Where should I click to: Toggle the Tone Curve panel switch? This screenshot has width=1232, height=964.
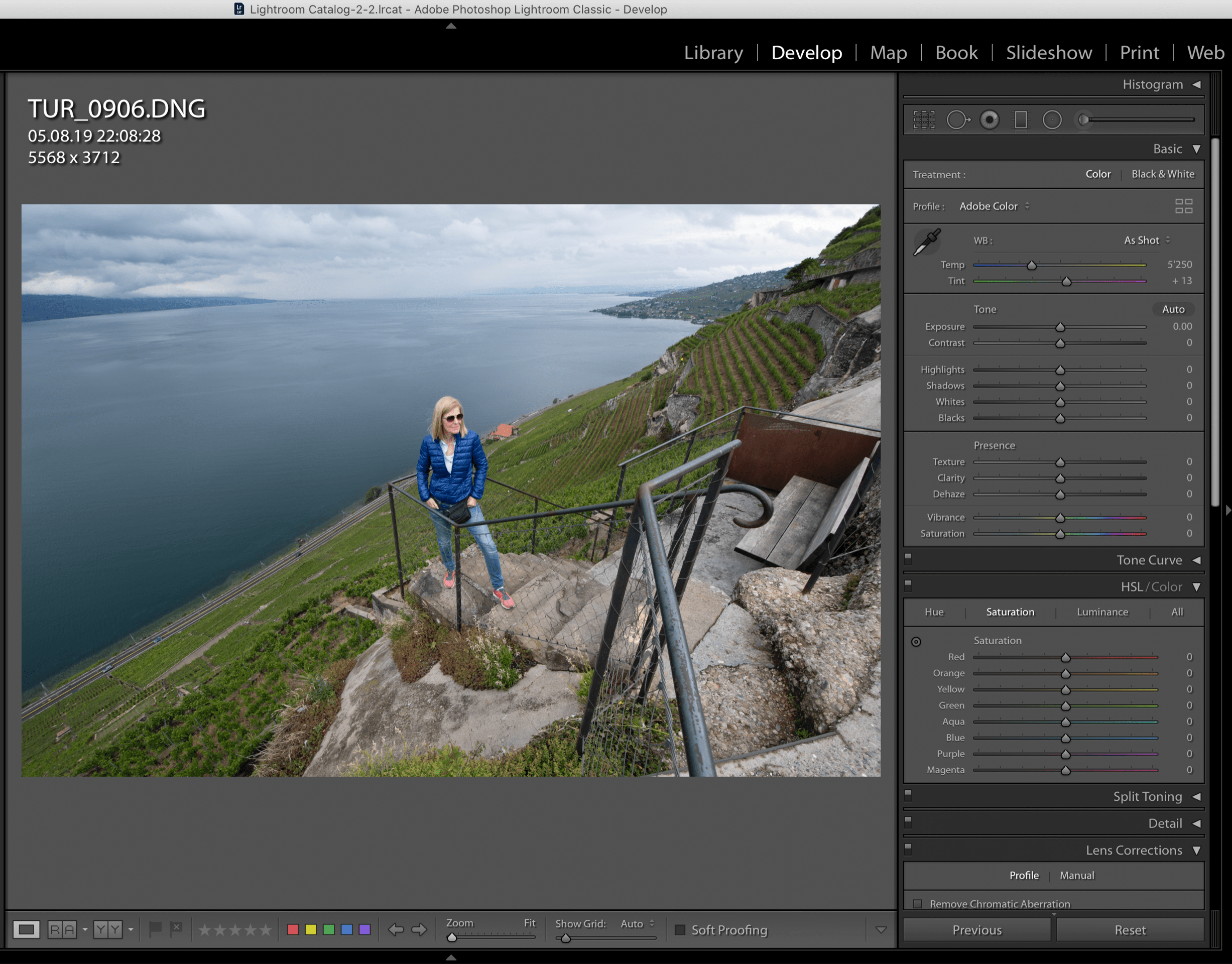(x=908, y=558)
